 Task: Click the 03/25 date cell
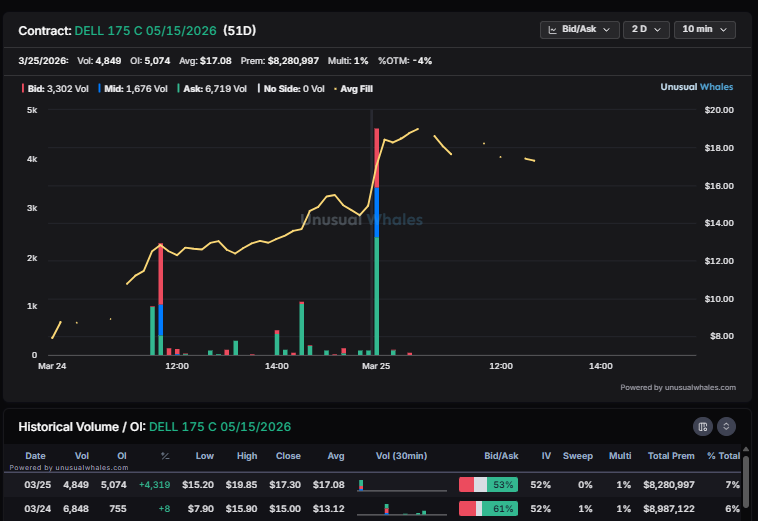(38, 484)
